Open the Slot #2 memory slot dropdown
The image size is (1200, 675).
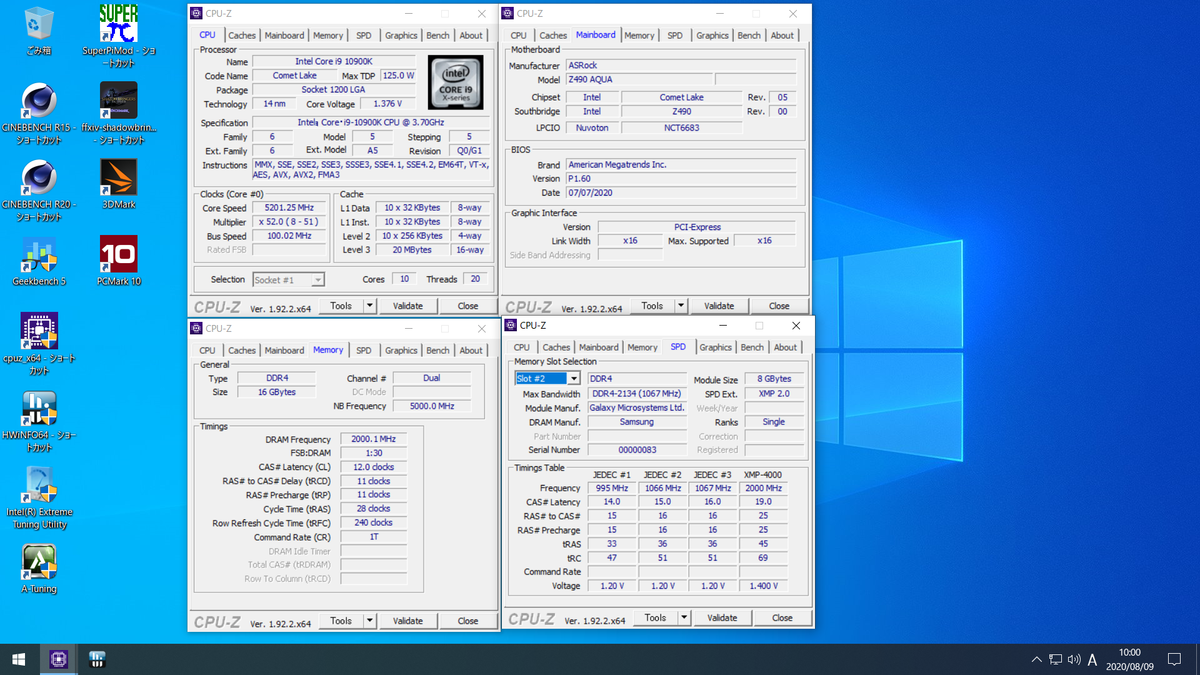(547, 378)
